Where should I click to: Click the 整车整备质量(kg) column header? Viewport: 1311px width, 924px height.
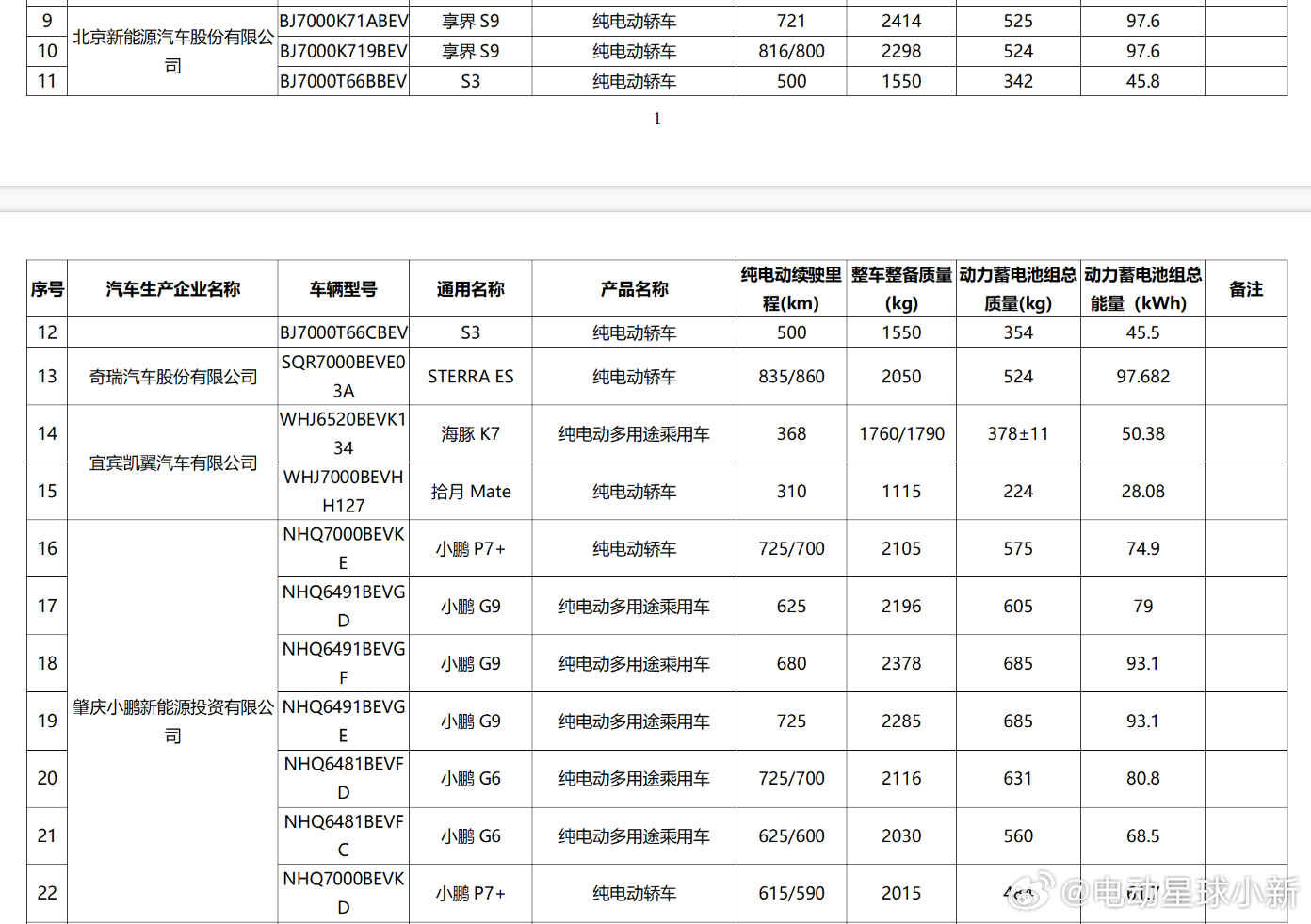pos(901,289)
